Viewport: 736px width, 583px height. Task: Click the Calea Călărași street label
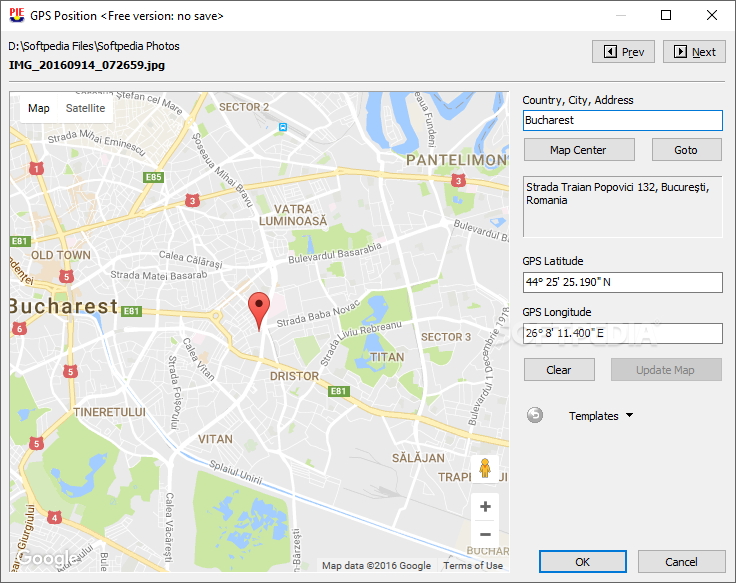click(x=191, y=259)
